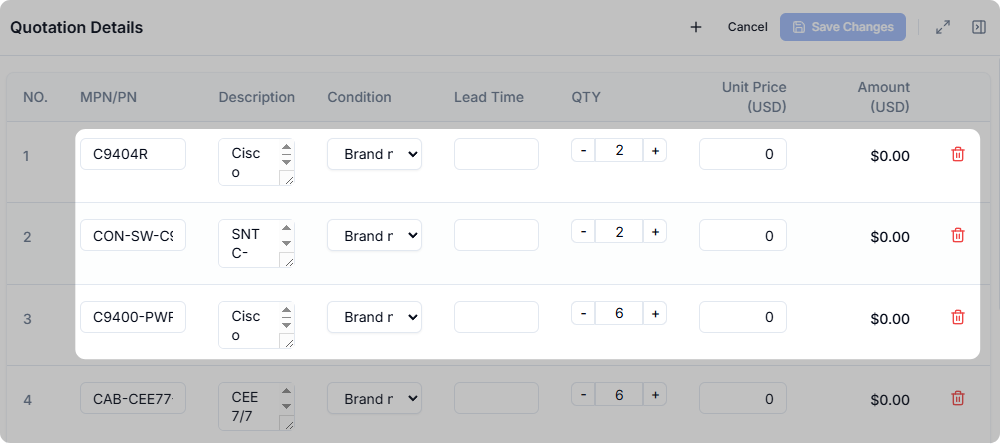Screen dimensions: 1000x444
Task: Increase quantity for row 3
Action: (x=655, y=313)
